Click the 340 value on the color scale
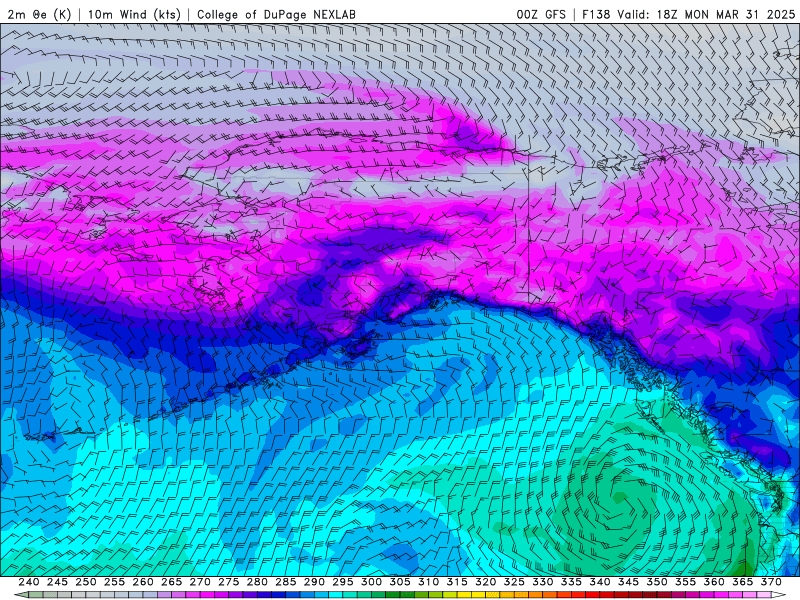The width and height of the screenshot is (800, 600). pyautogui.click(x=600, y=582)
